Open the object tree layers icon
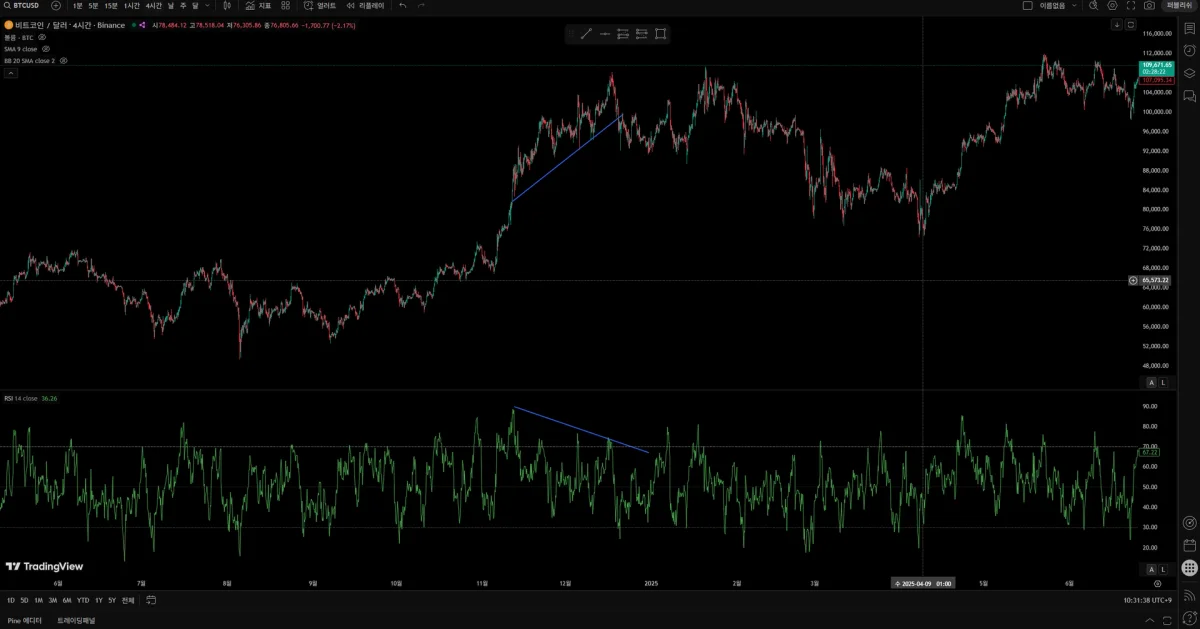Screen dimensions: 1200x629 [x=1189, y=73]
